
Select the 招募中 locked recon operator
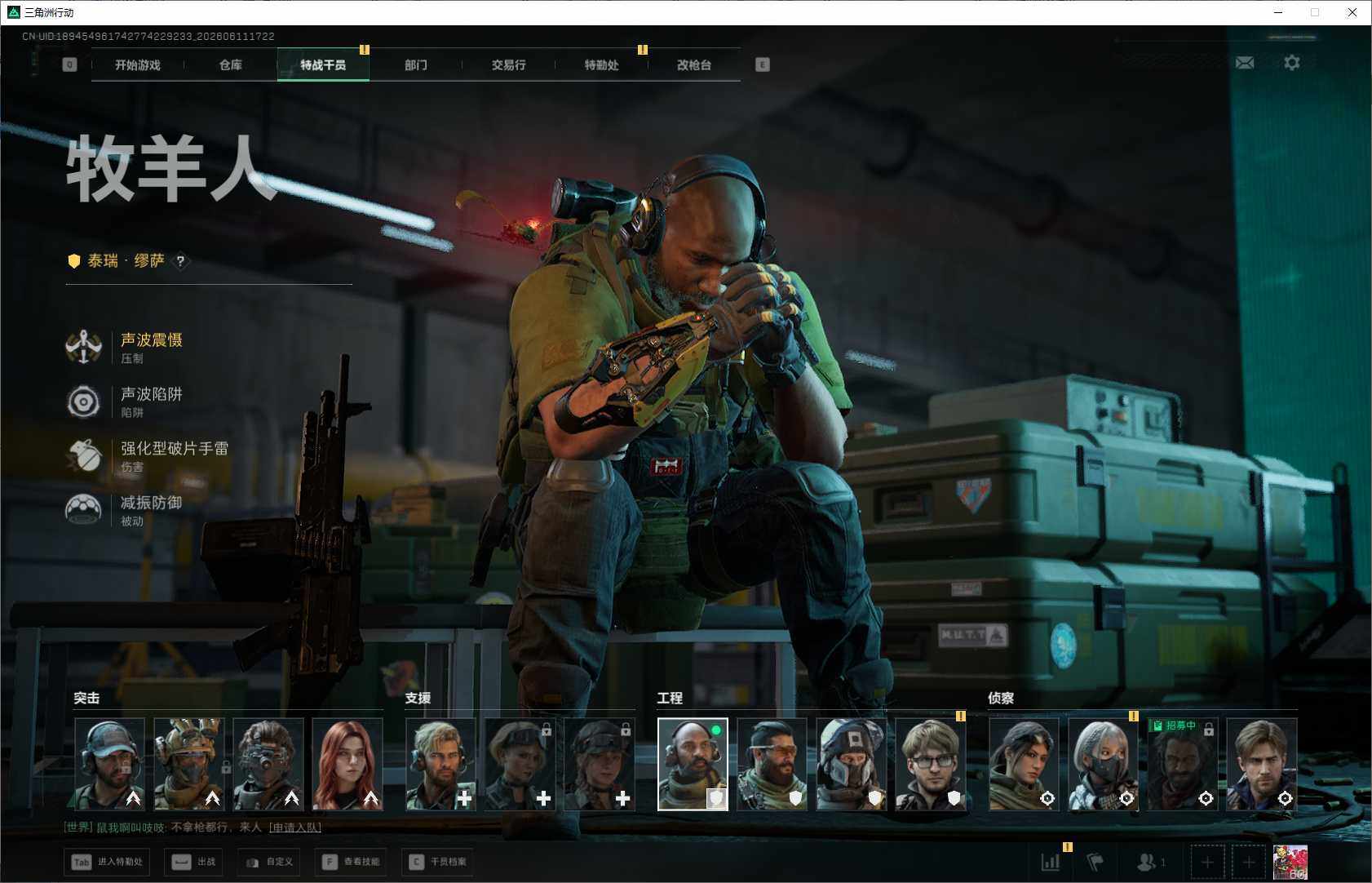(x=1183, y=764)
